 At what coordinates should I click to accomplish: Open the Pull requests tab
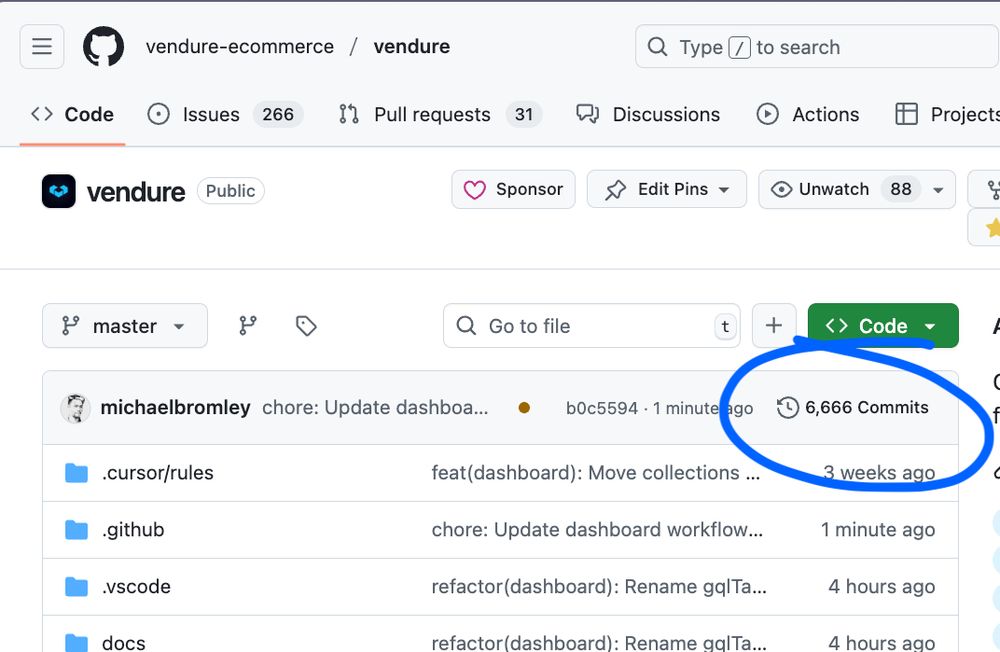click(x=440, y=115)
